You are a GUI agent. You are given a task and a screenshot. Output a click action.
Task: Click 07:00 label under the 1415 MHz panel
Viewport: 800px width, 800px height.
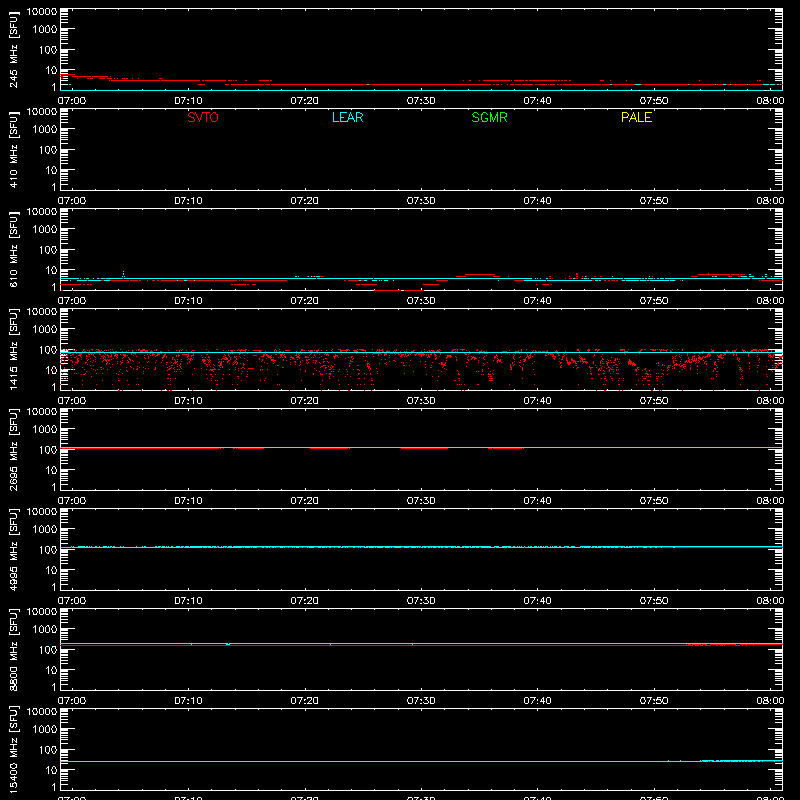coord(71,401)
